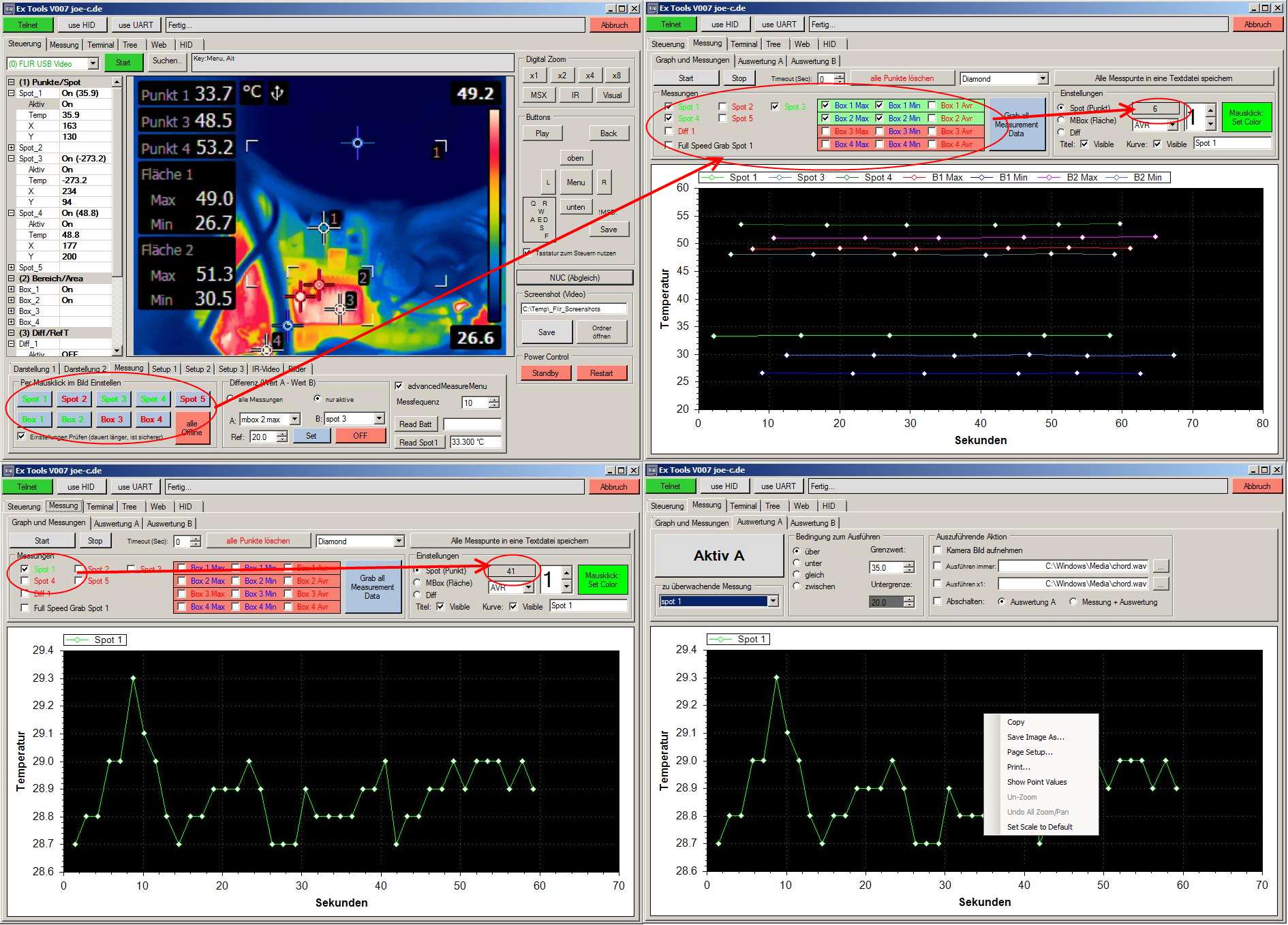Toggle the advancedMeasureMenu checkbox
The width and height of the screenshot is (1288, 925).
(399, 386)
